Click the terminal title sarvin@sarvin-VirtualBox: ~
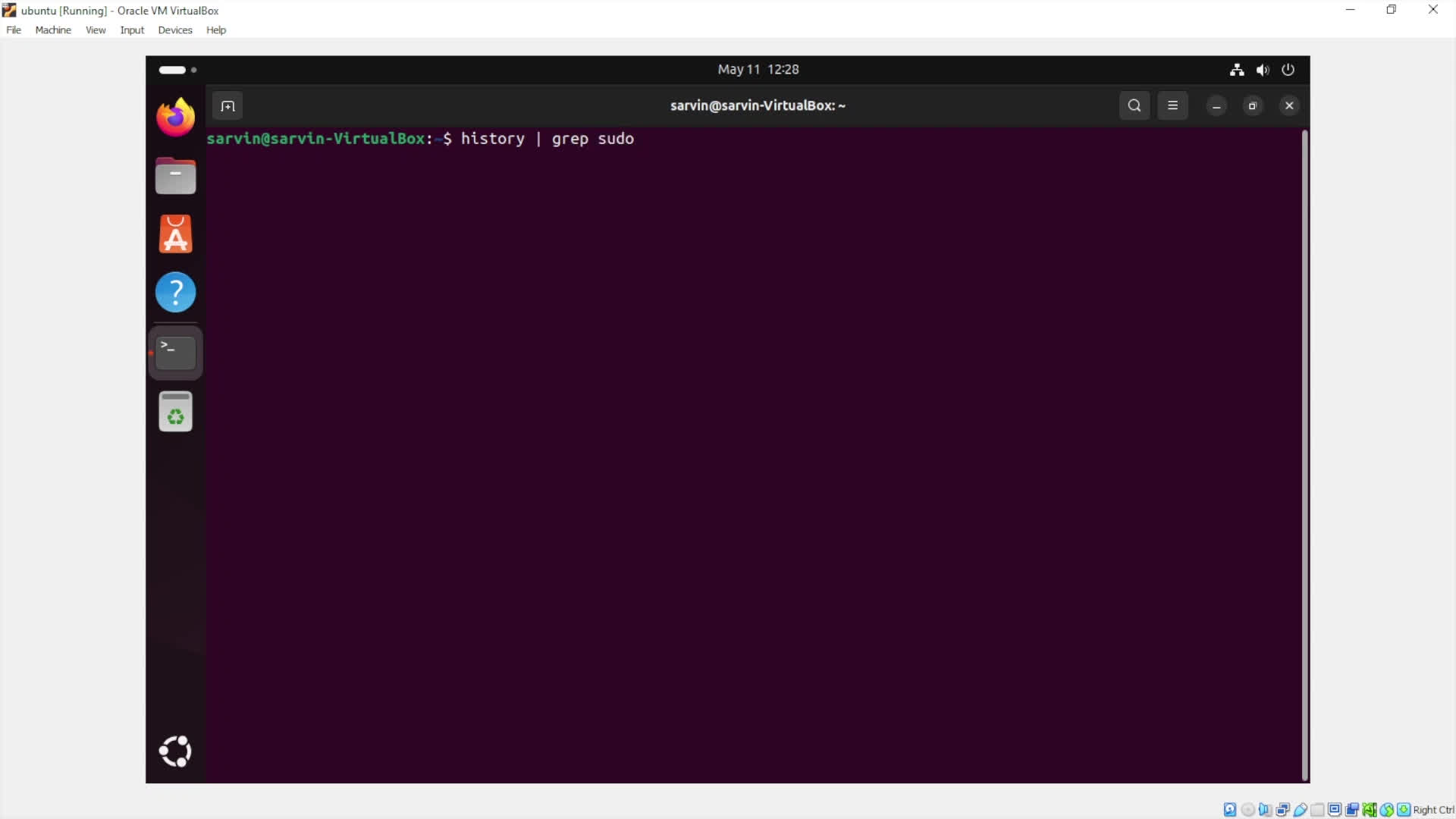Viewport: 1456px width, 819px height. 758,105
